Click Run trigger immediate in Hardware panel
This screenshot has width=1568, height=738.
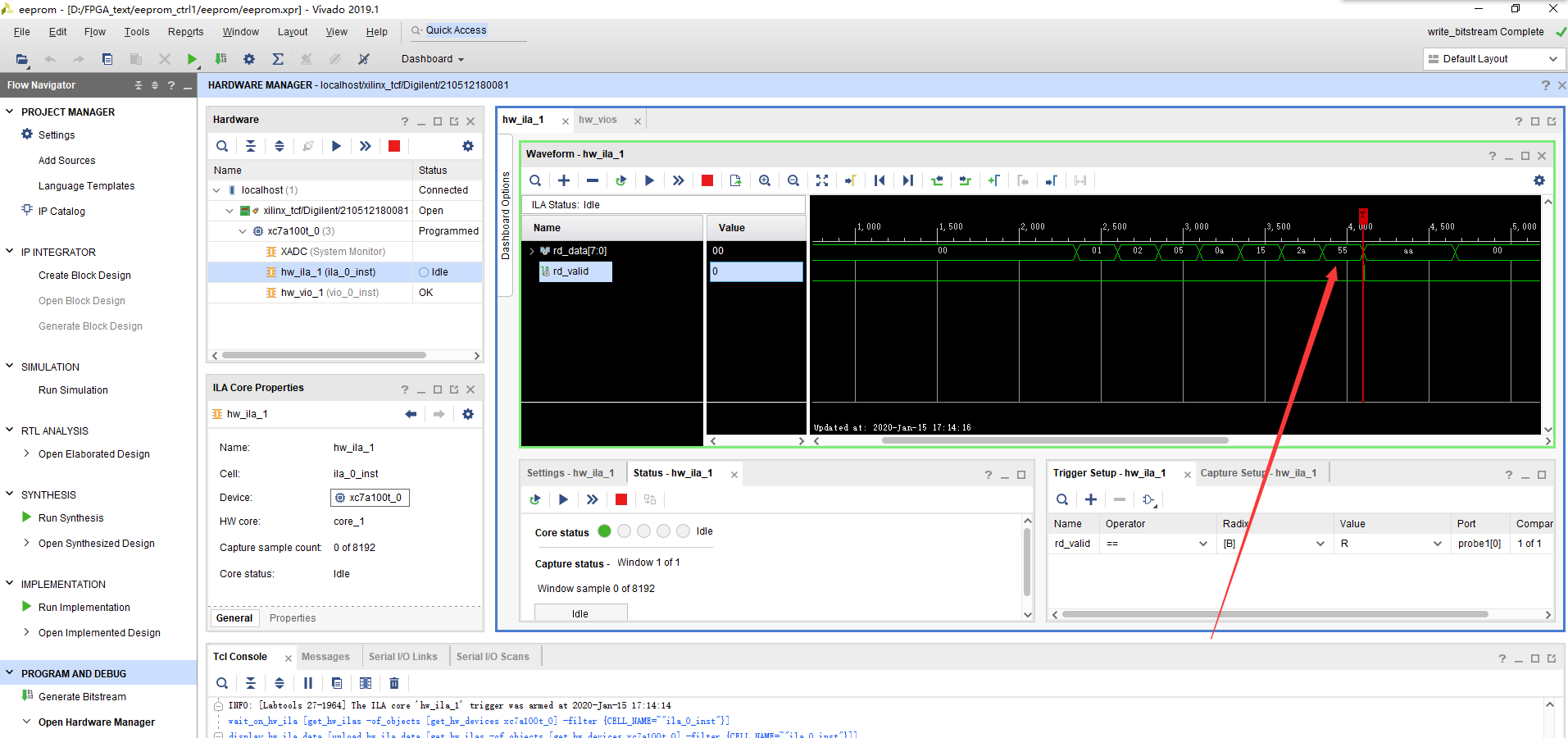pos(366,146)
